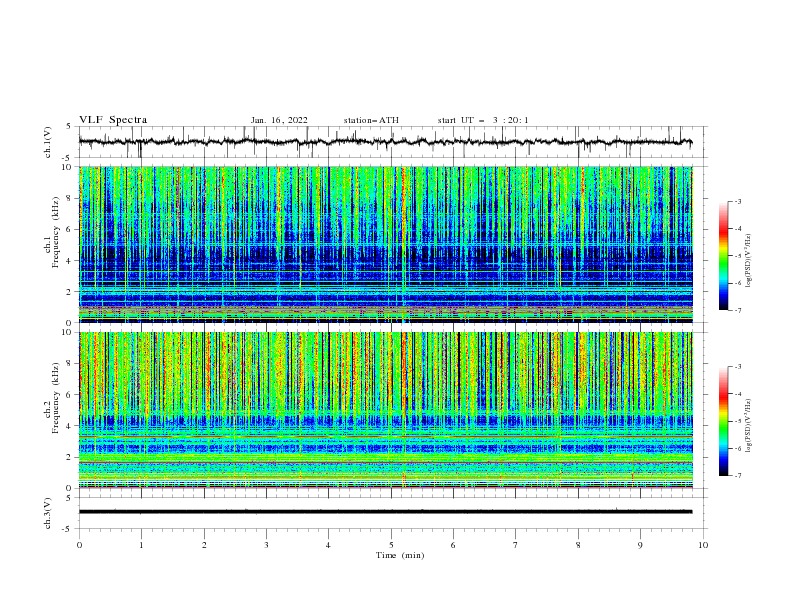Click the "ch.1(V)" axis label
The height and width of the screenshot is (612, 792).
click(x=48, y=142)
